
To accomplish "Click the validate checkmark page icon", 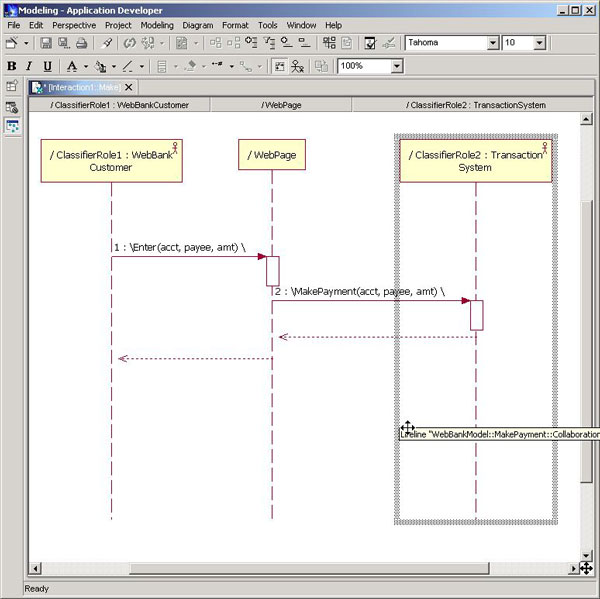I will pyautogui.click(x=370, y=43).
